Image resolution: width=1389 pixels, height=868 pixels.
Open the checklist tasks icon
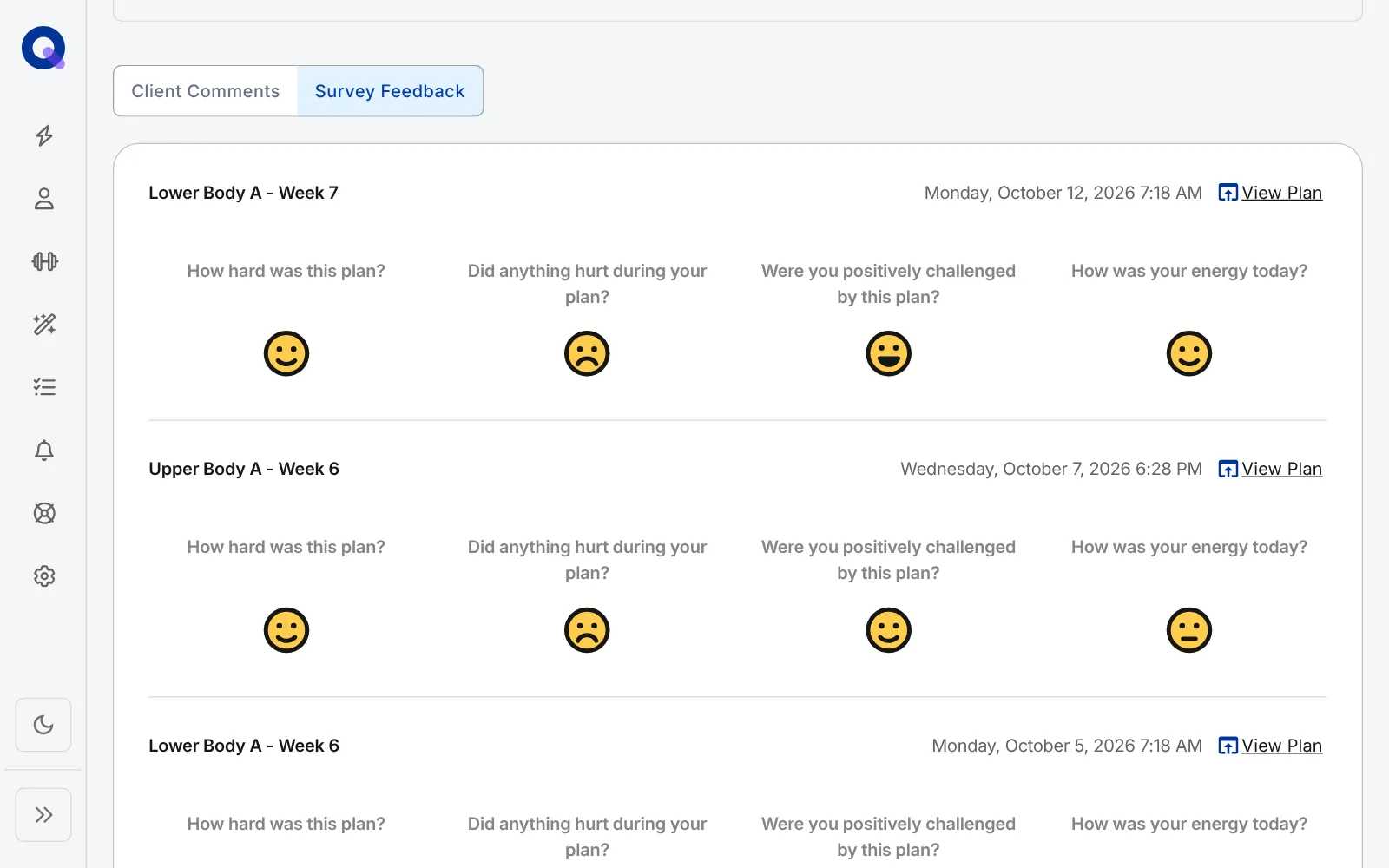point(44,387)
